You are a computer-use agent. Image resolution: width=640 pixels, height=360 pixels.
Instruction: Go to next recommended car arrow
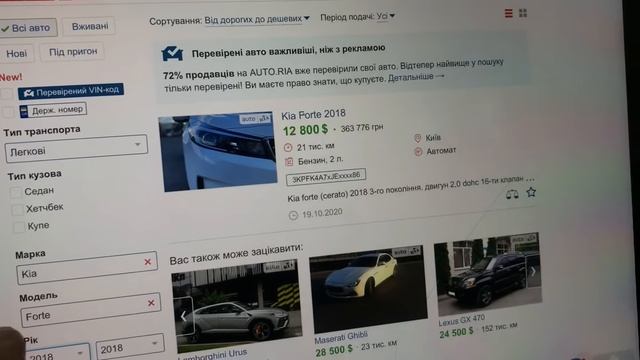coord(533,271)
